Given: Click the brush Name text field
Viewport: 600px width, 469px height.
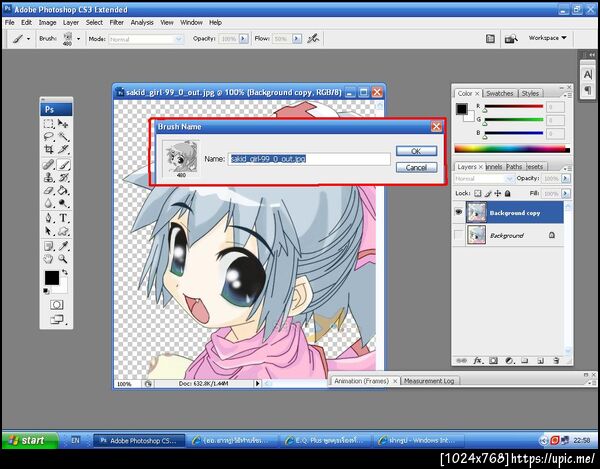Looking at the screenshot, I should coord(309,159).
